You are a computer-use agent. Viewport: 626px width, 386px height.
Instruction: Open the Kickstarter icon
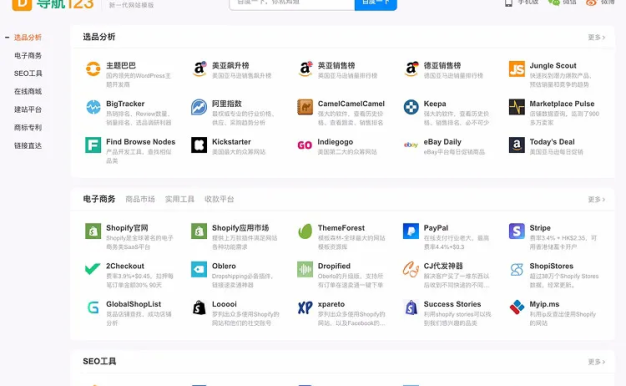[199, 145]
